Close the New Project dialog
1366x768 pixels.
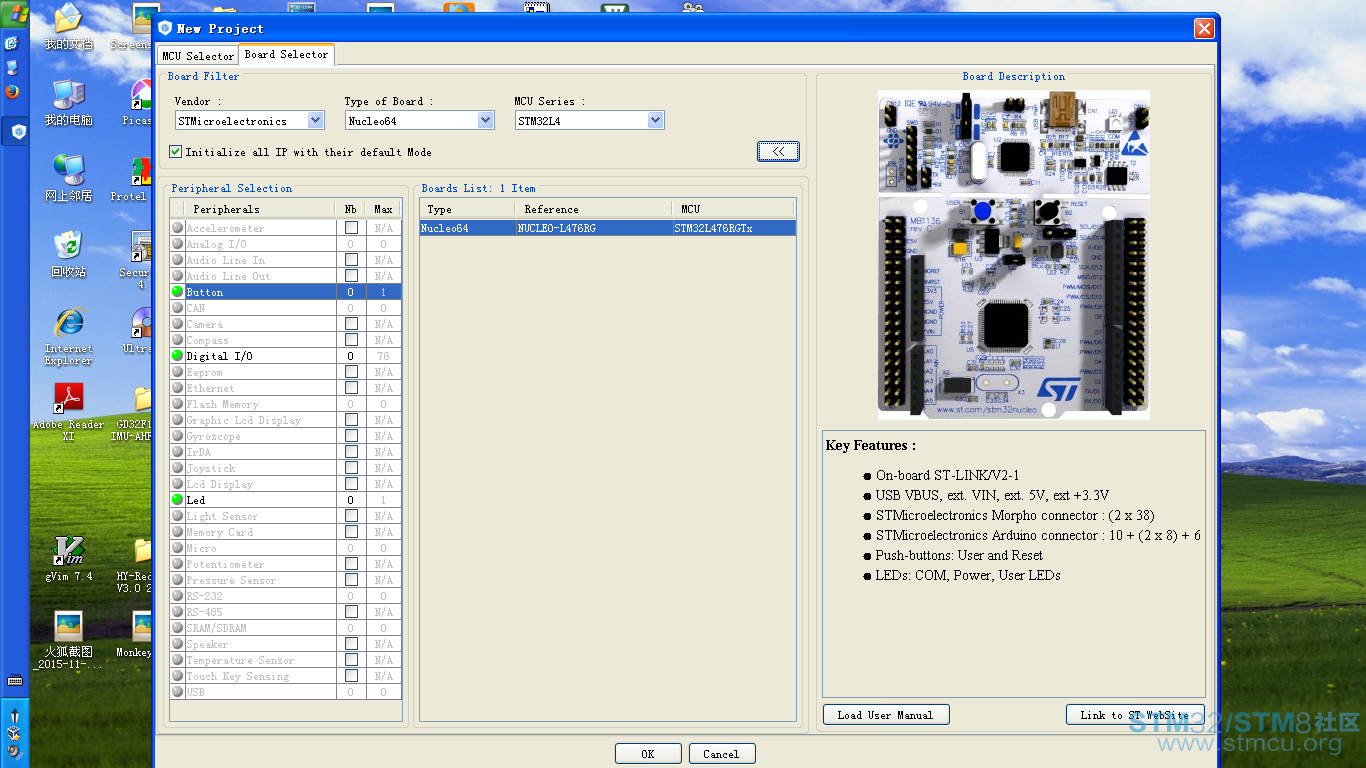pyautogui.click(x=1204, y=29)
